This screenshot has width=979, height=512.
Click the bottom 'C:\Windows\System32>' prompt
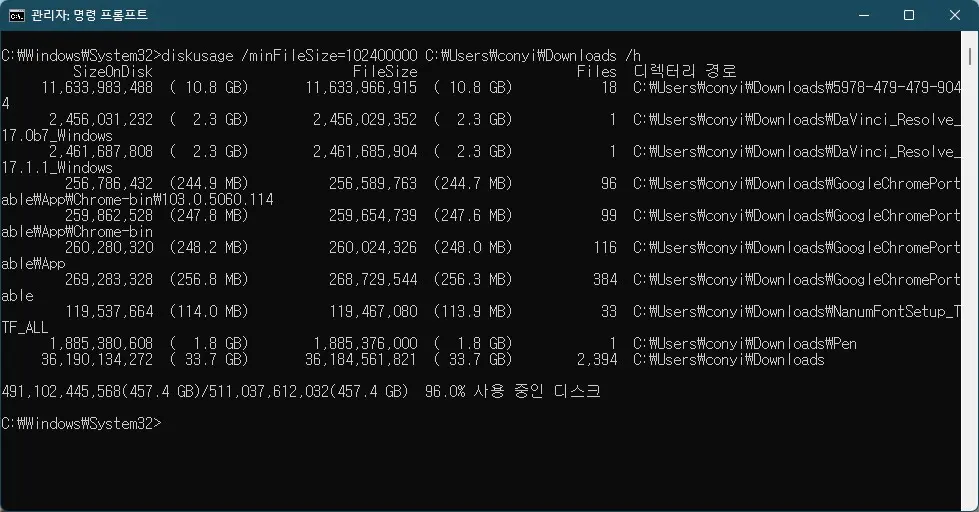click(x=81, y=423)
